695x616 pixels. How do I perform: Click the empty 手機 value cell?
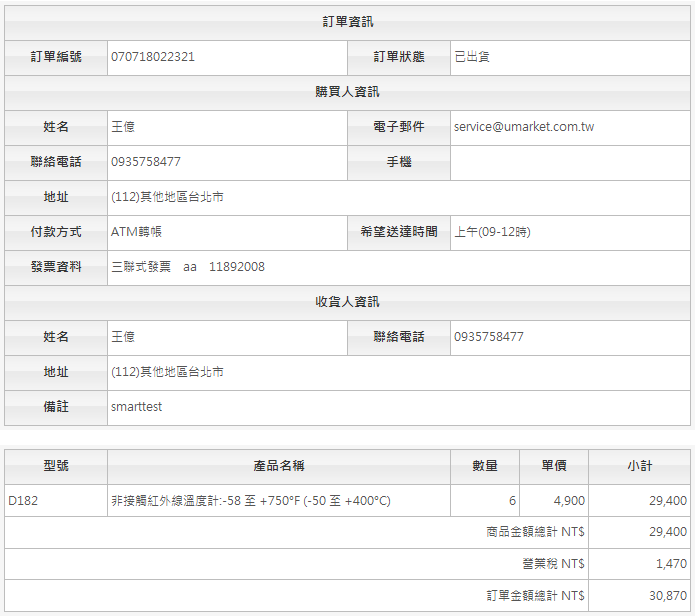pos(570,162)
